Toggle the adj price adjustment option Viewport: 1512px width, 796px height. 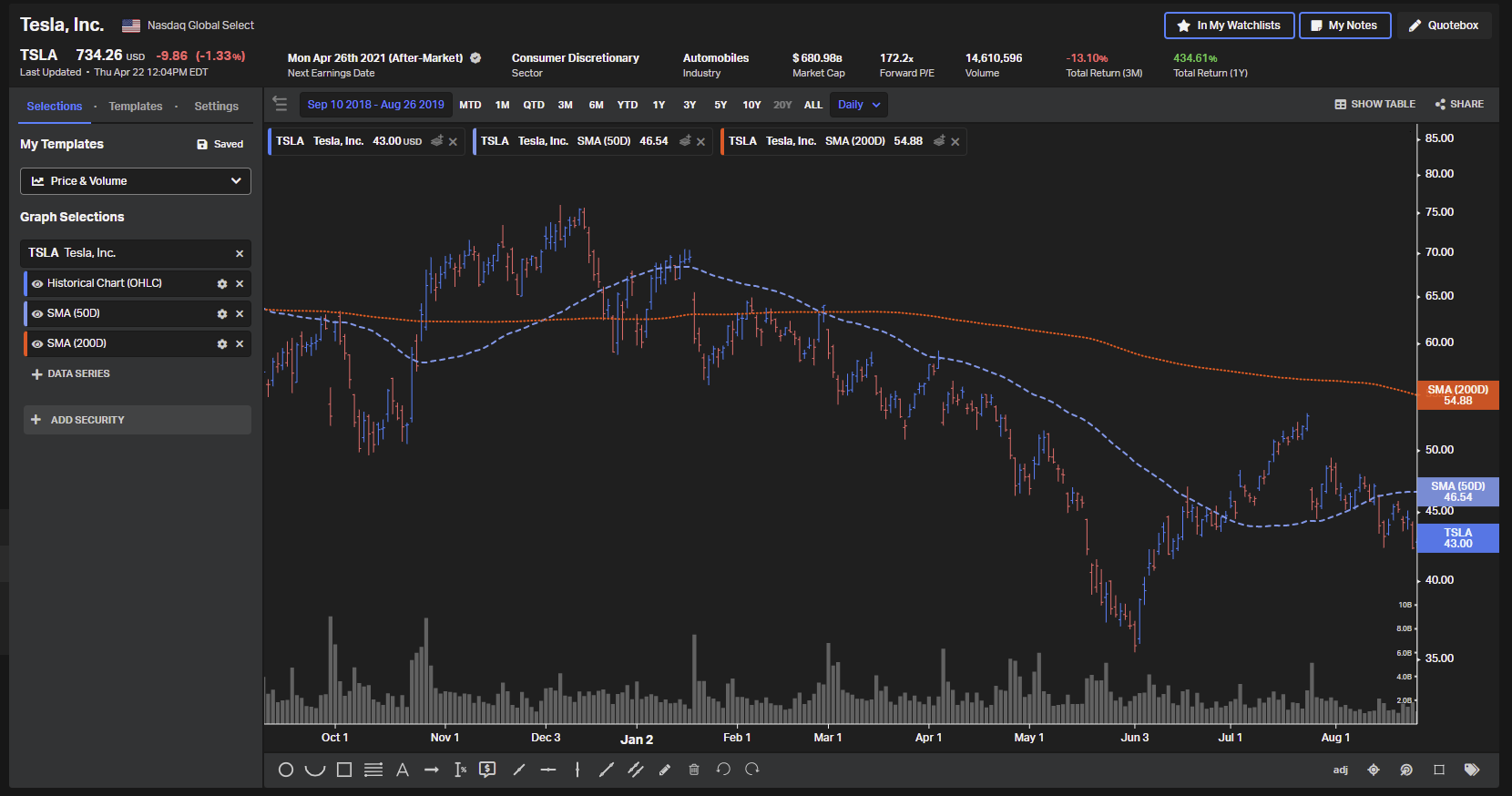tap(1341, 770)
